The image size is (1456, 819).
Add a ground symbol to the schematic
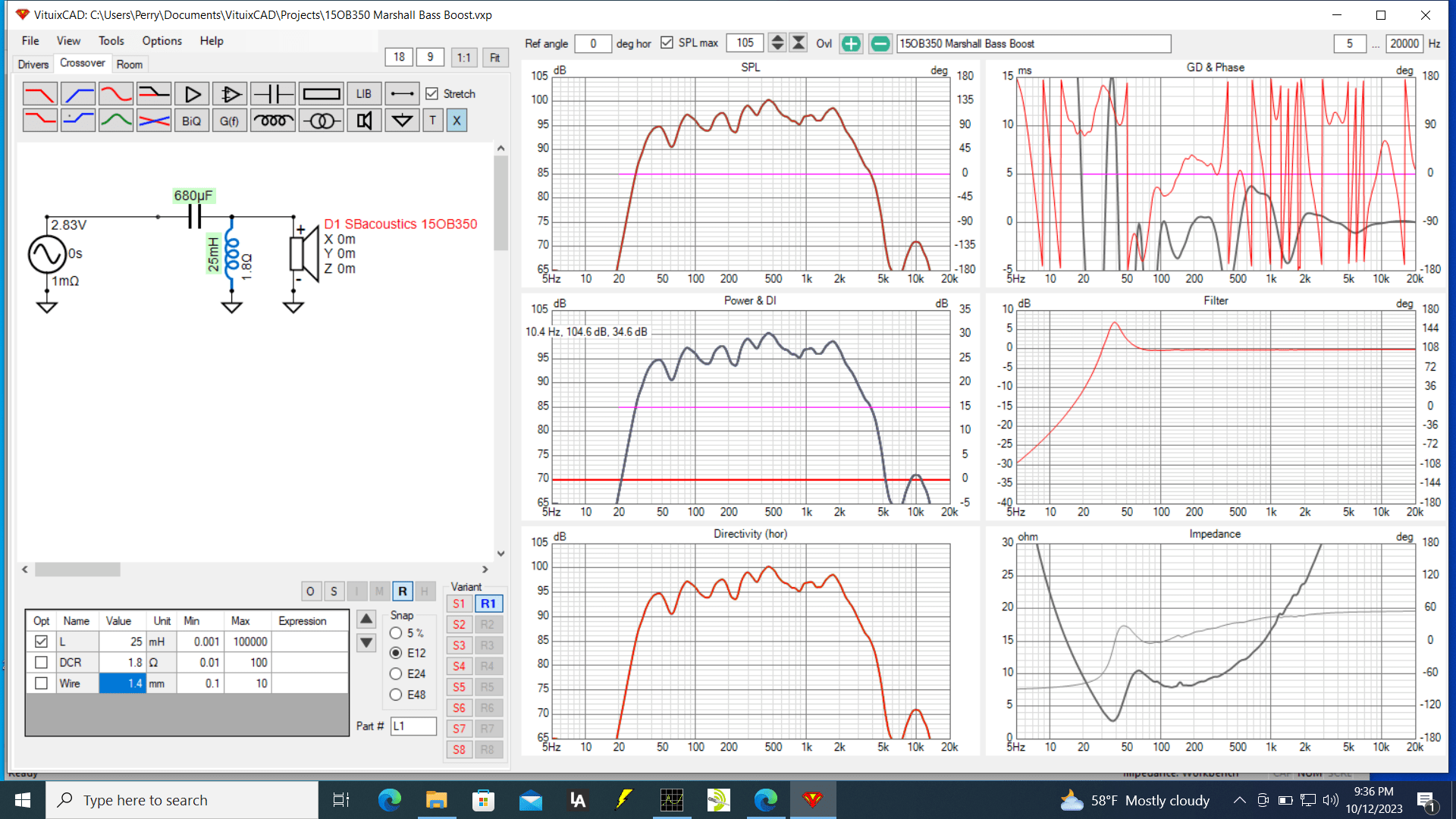pos(402,121)
